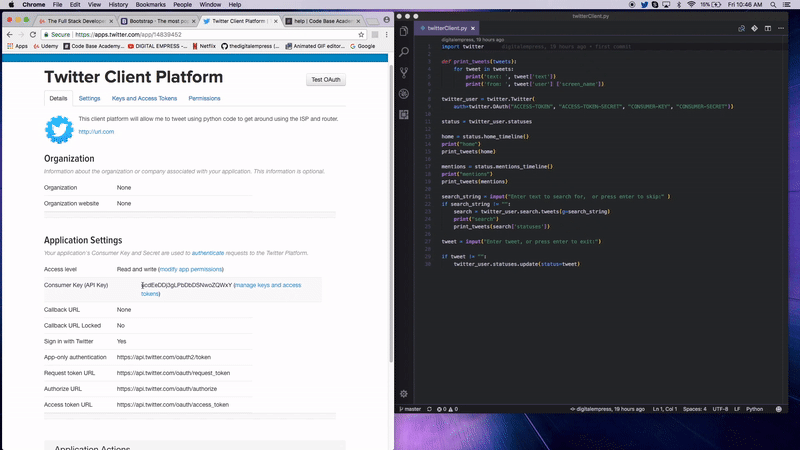This screenshot has height=450, width=800.
Task: Open the http://url.com link
Action: [x=96, y=132]
